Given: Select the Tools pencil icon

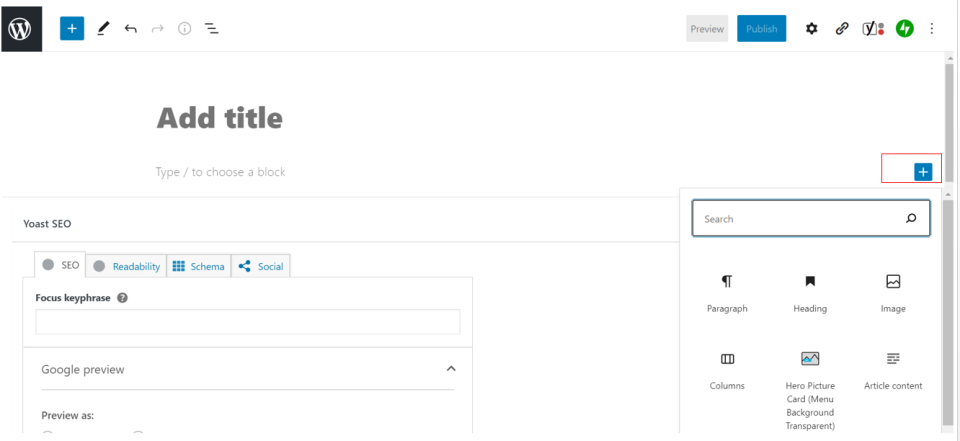Looking at the screenshot, I should [102, 29].
